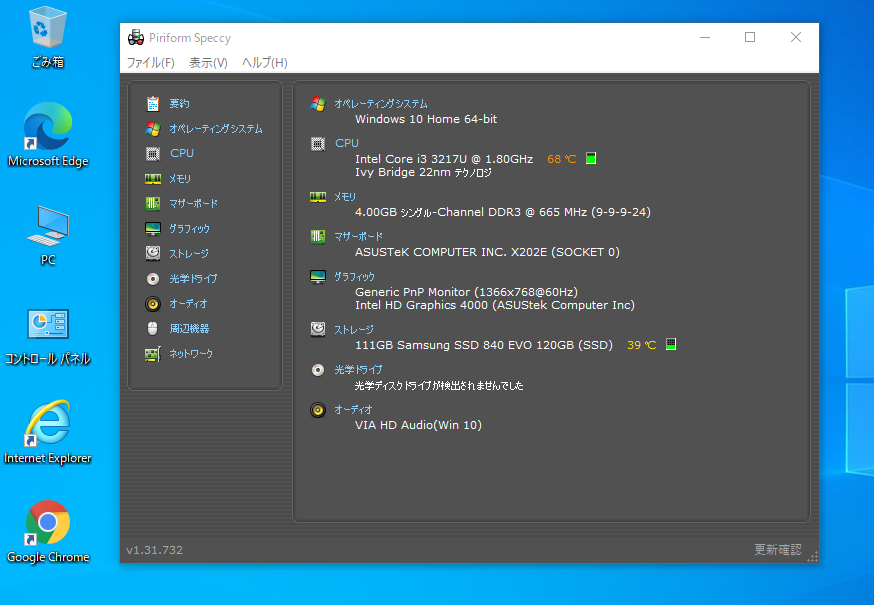Image resolution: width=874 pixels, height=605 pixels.
Task: Click ストレージ heading link in summary
Action: coord(354,330)
